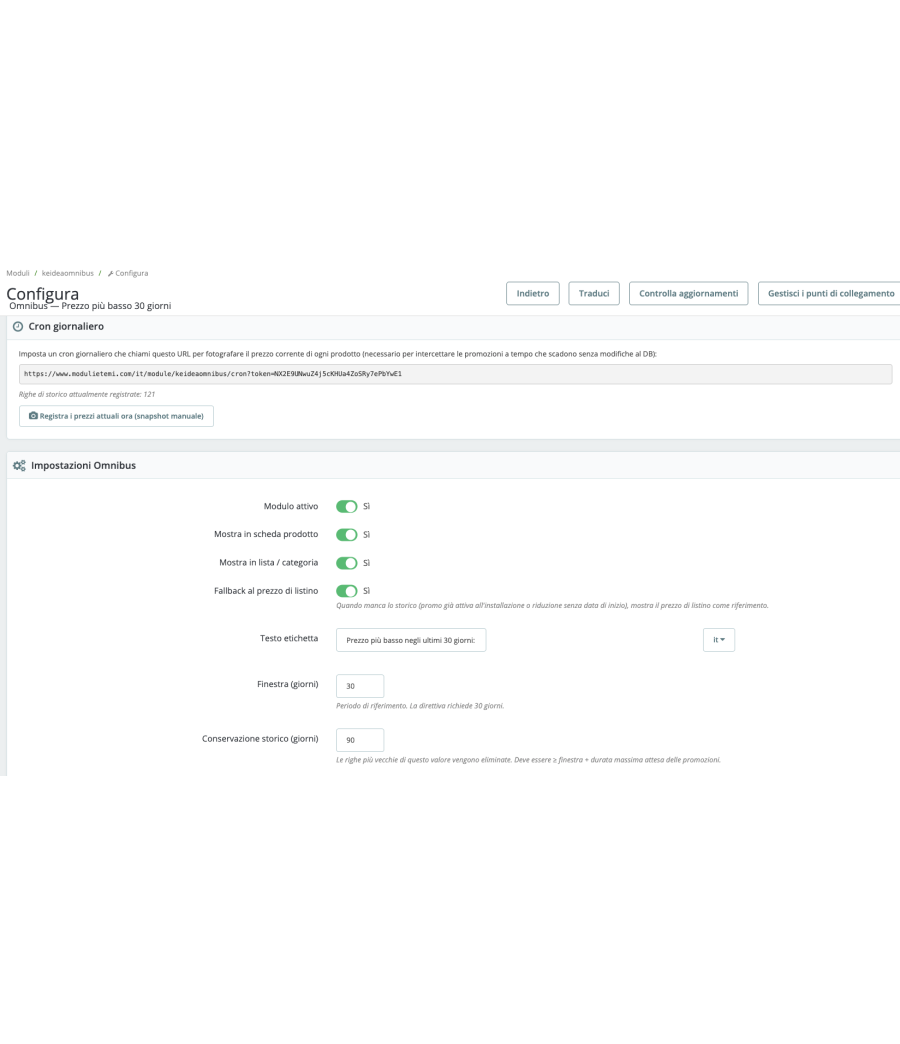Click 'Omnibus — Prezzo più basso 30 giorni' subtitle
The width and height of the screenshot is (900, 1044).
[x=90, y=306]
